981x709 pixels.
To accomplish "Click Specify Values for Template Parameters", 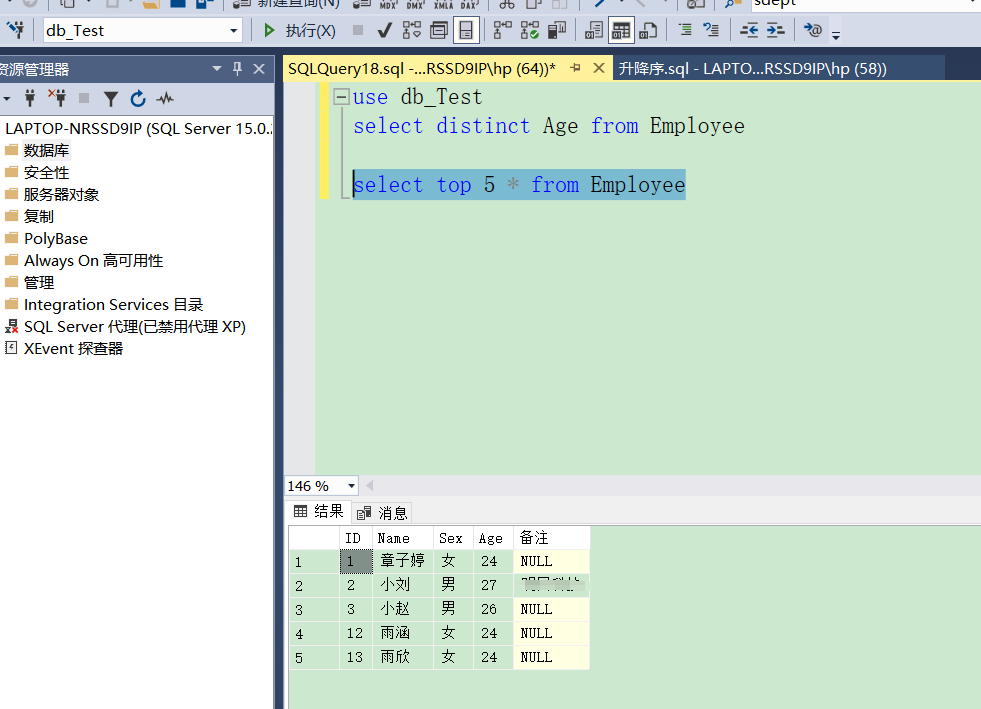I will tap(813, 30).
